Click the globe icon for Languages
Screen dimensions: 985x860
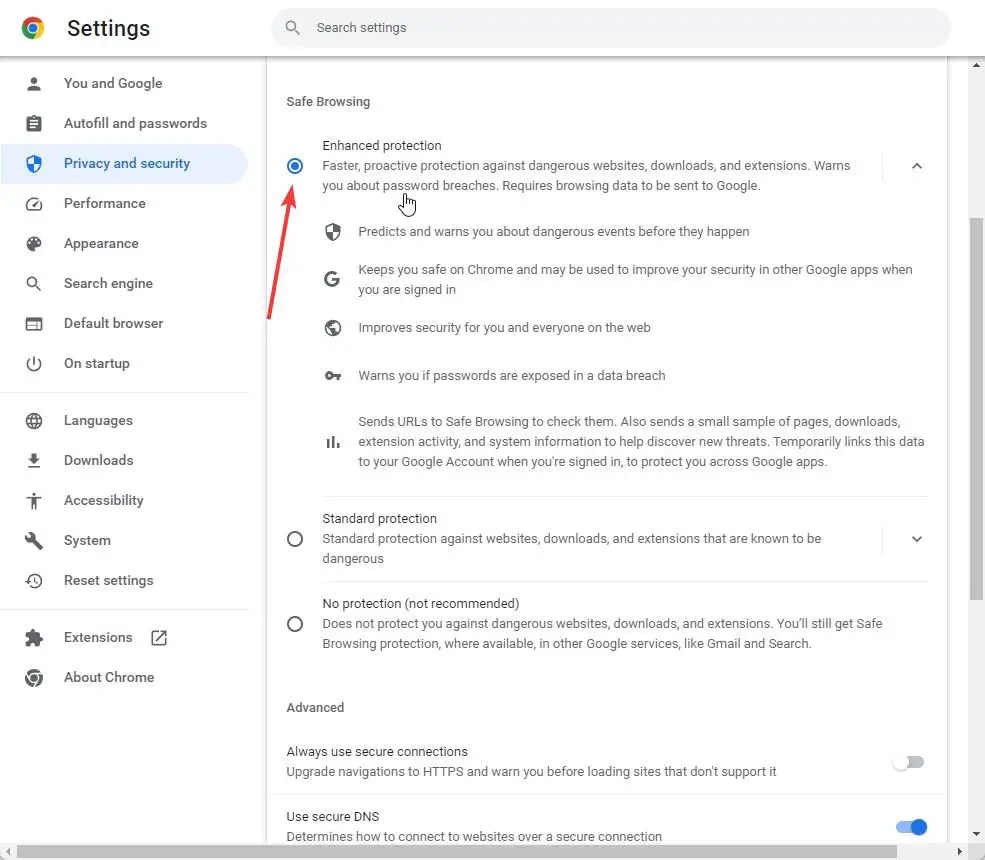[x=34, y=421]
